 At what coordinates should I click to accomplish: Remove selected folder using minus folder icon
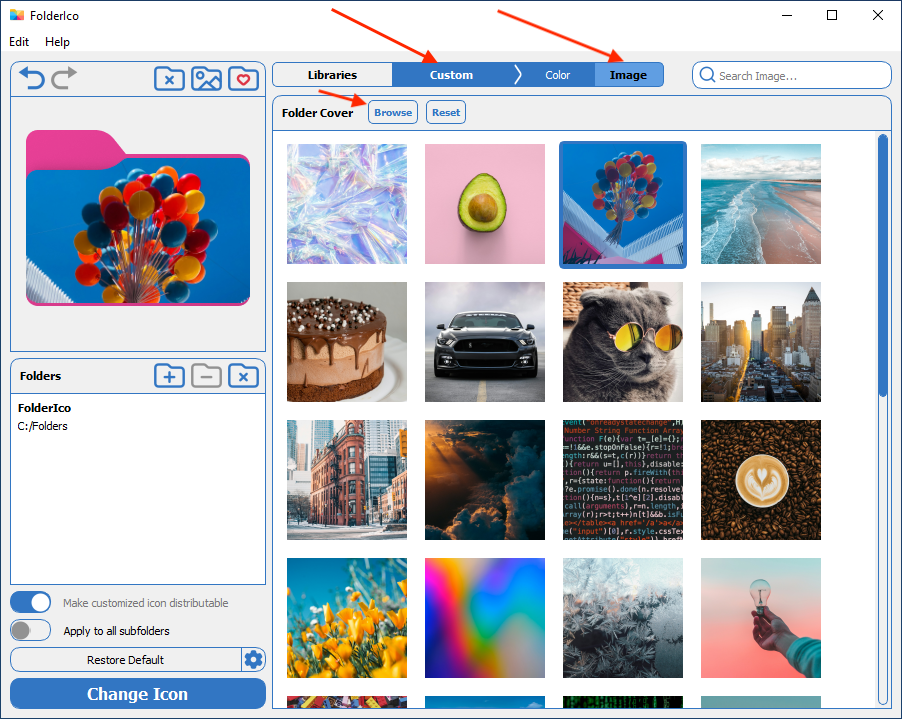tap(206, 376)
